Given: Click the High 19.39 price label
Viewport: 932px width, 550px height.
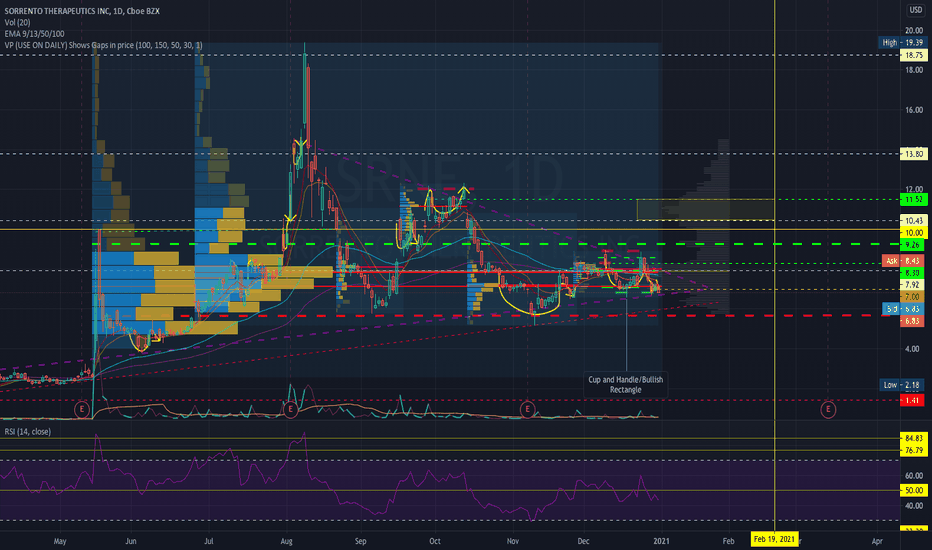Looking at the screenshot, I should [x=903, y=42].
